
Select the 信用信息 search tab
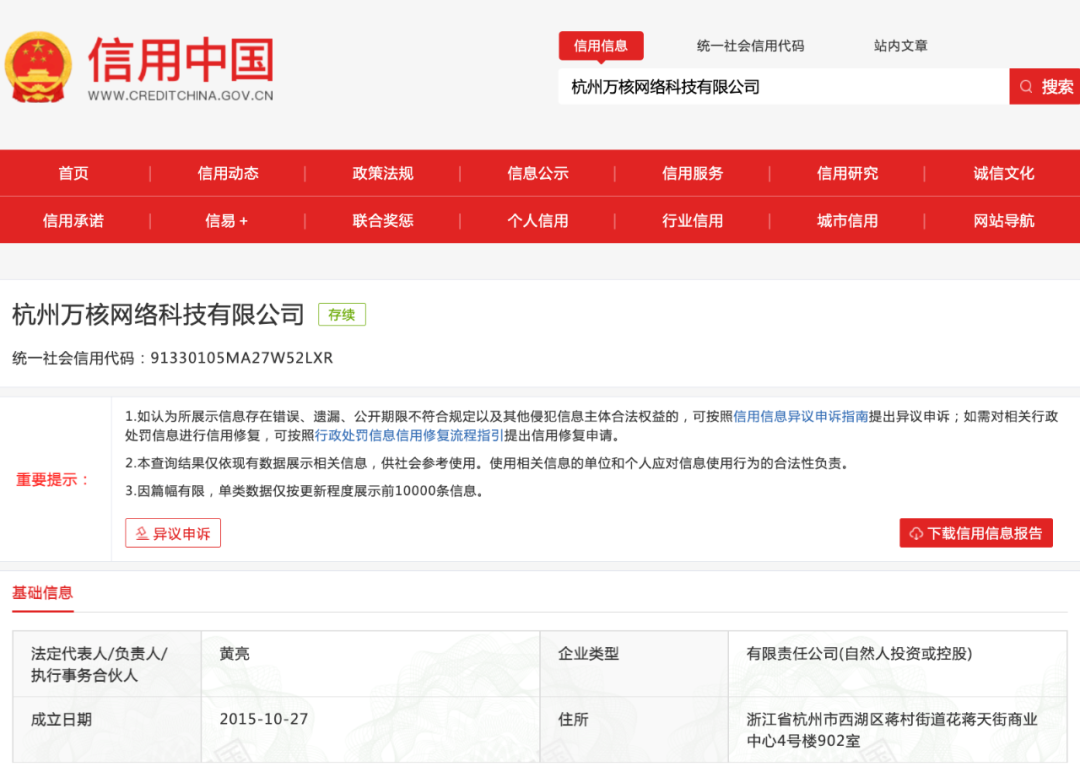click(x=601, y=46)
